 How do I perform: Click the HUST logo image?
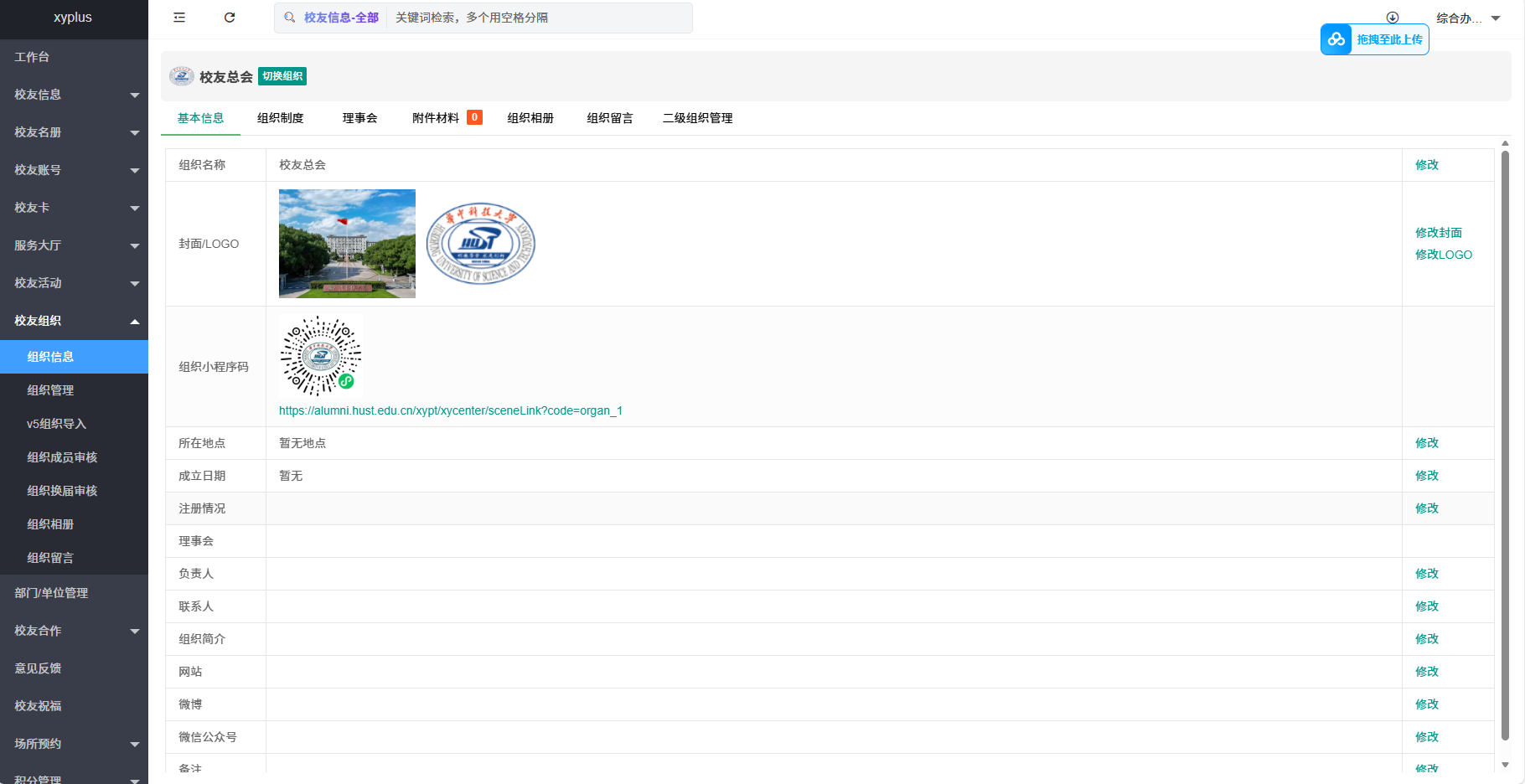click(480, 244)
